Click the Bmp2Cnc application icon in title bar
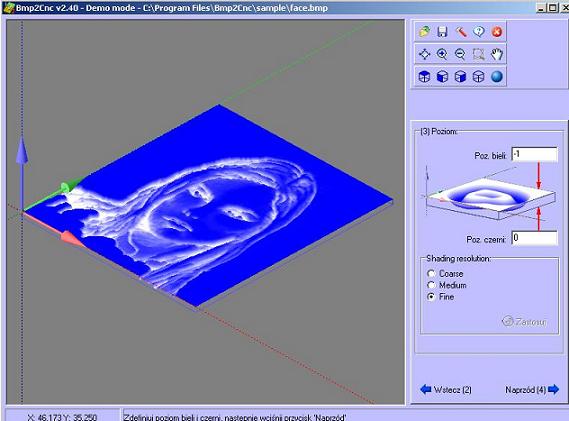This screenshot has height=421, width=569. 8,7
